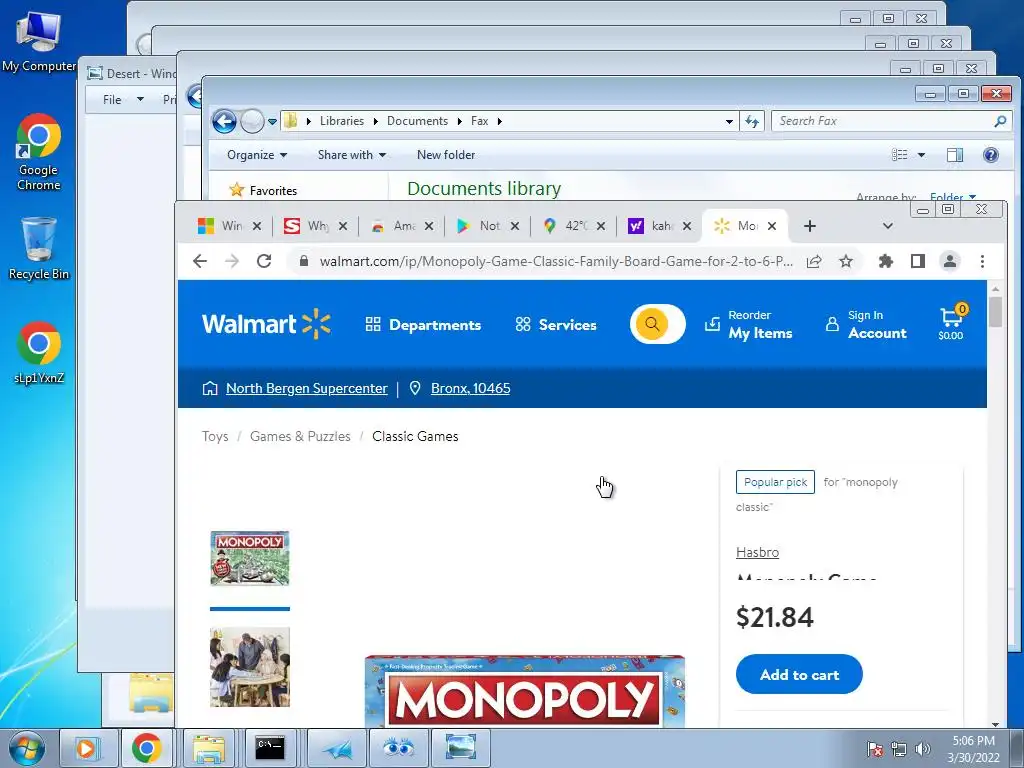Toggle the Explorer preview pane icon
This screenshot has height=768, width=1024.
coord(955,155)
